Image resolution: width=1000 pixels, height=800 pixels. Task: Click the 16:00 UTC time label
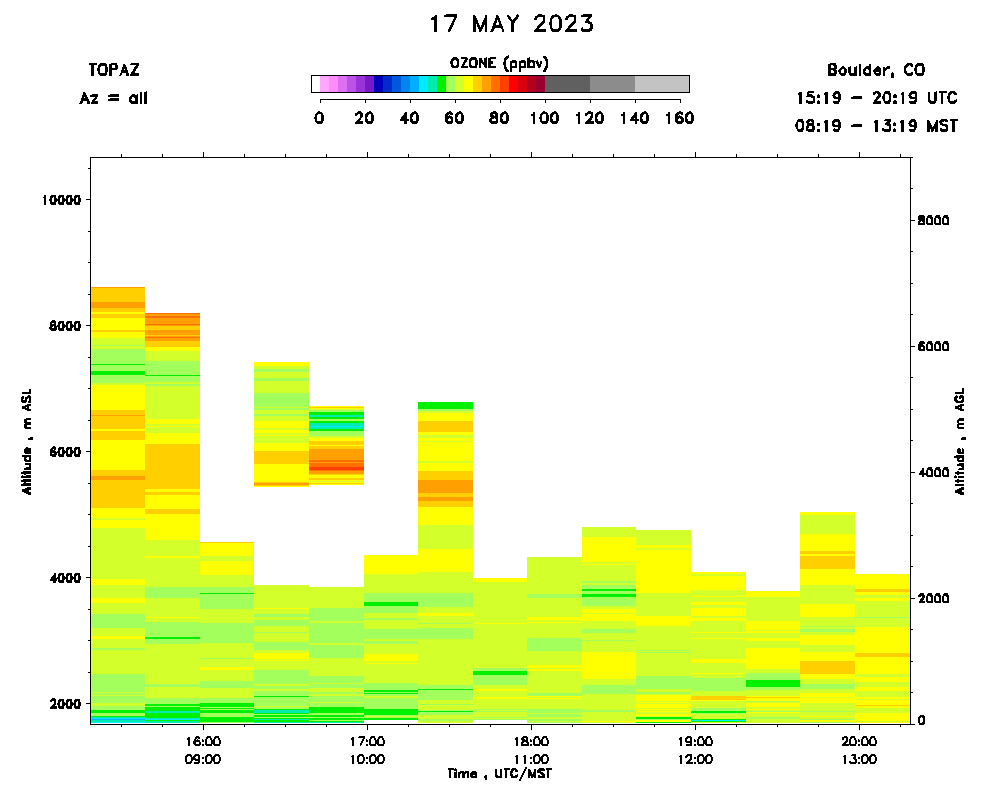click(x=203, y=742)
